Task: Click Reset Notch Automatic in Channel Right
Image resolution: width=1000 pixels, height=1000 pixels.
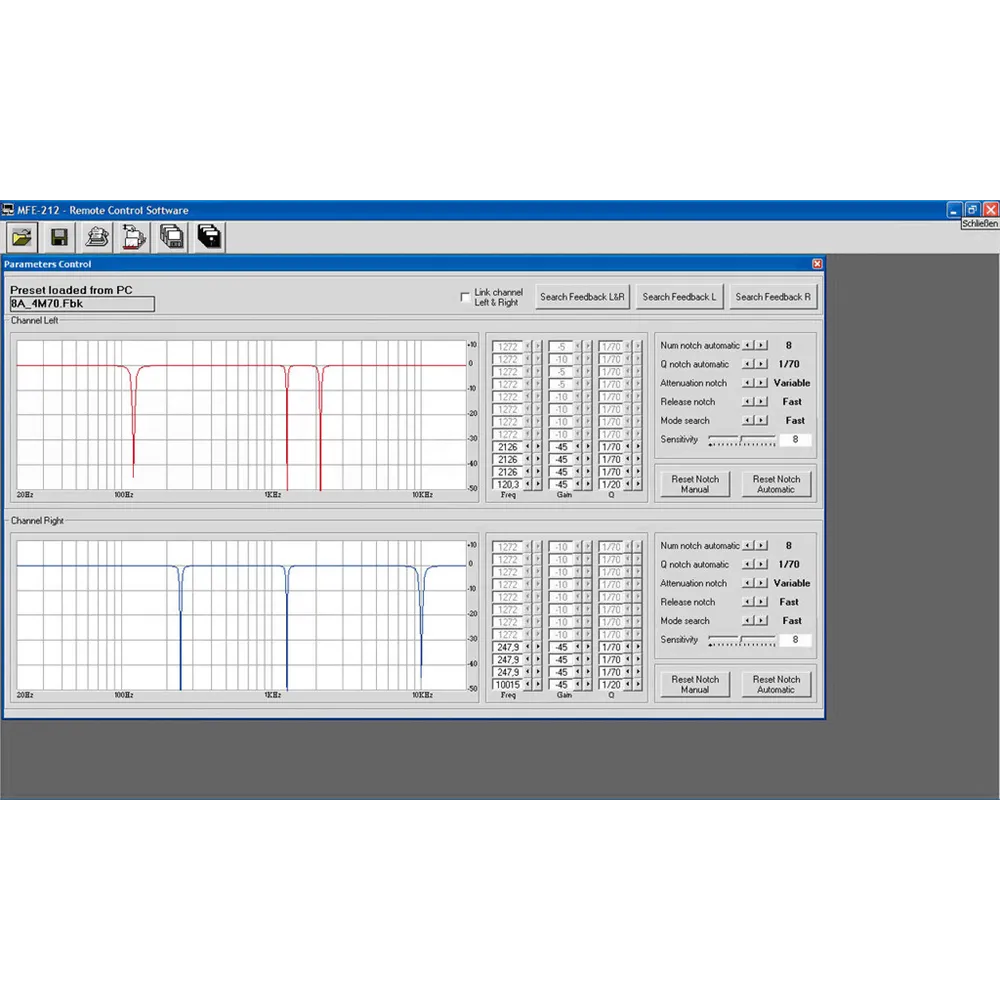Action: click(776, 684)
